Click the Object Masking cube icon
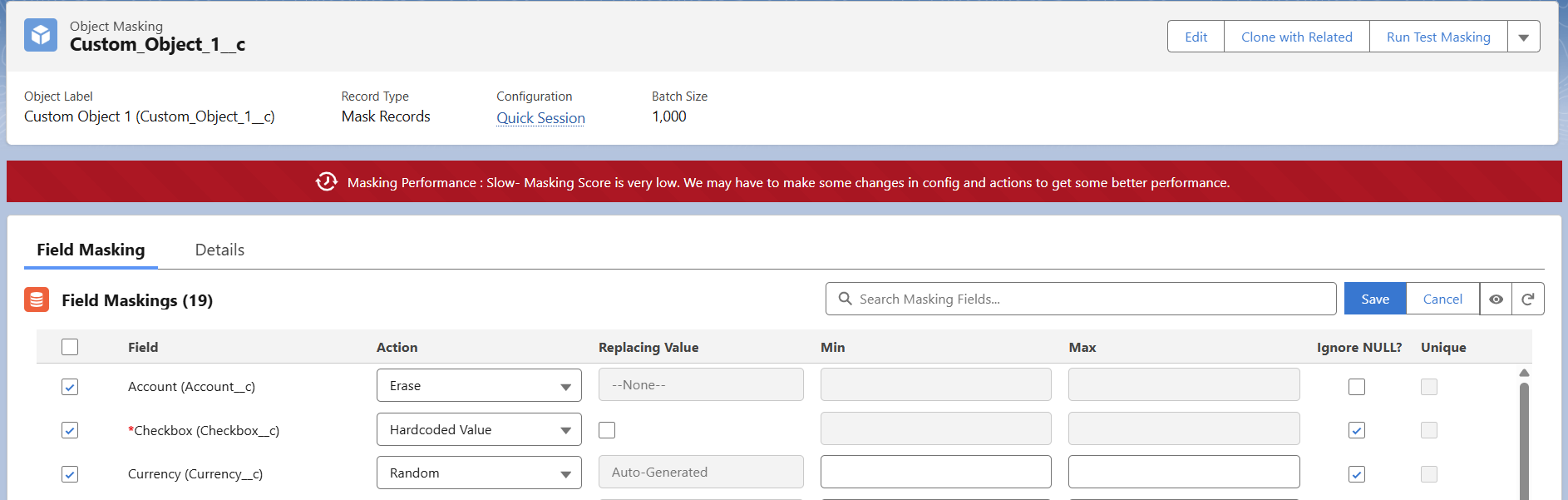Screen dimensions: 1568x500 (x=41, y=35)
